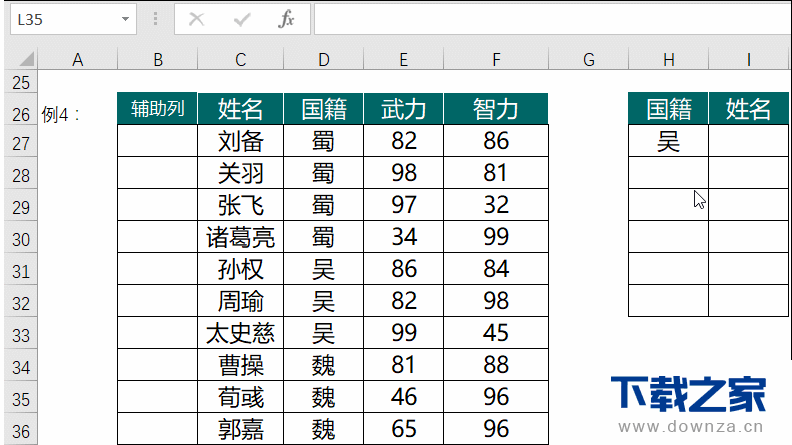Click the 国籍 header in column D

(x=324, y=109)
